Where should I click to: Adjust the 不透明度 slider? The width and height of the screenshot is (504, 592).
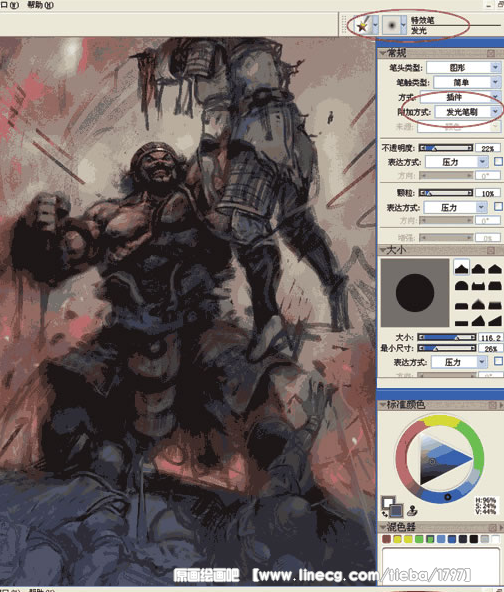[446, 148]
